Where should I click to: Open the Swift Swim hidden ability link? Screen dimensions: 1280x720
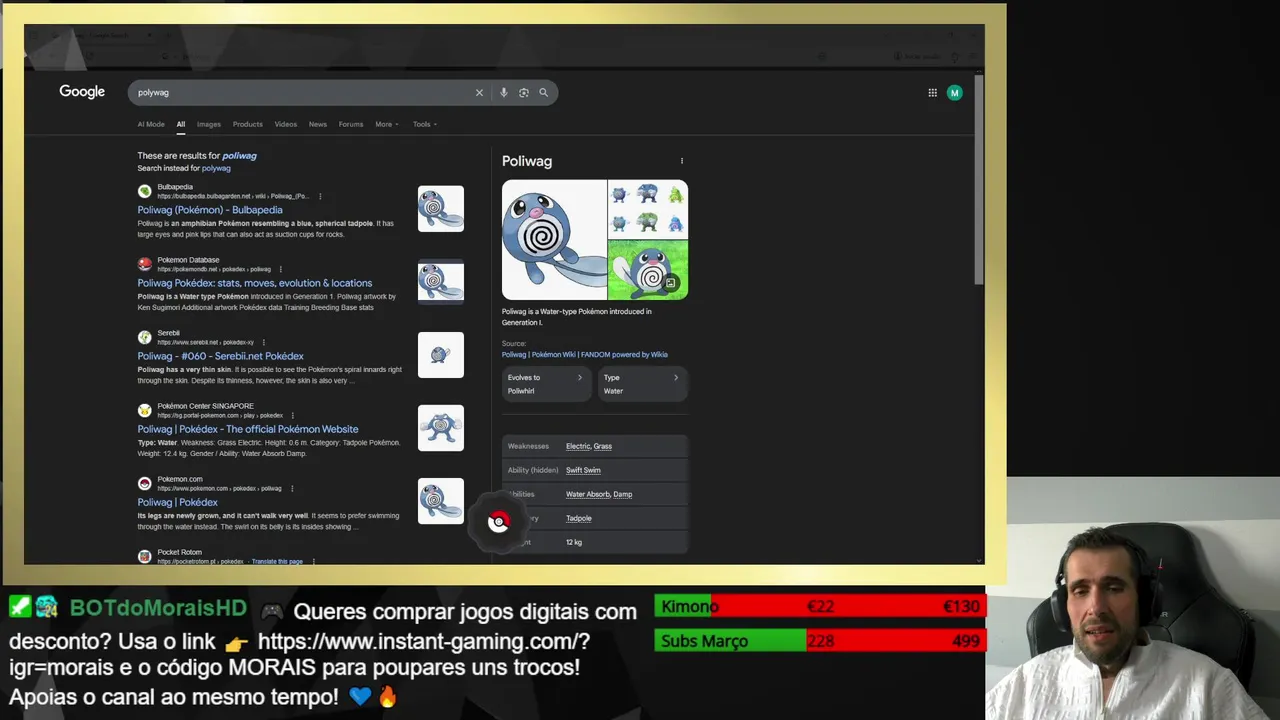(x=583, y=470)
